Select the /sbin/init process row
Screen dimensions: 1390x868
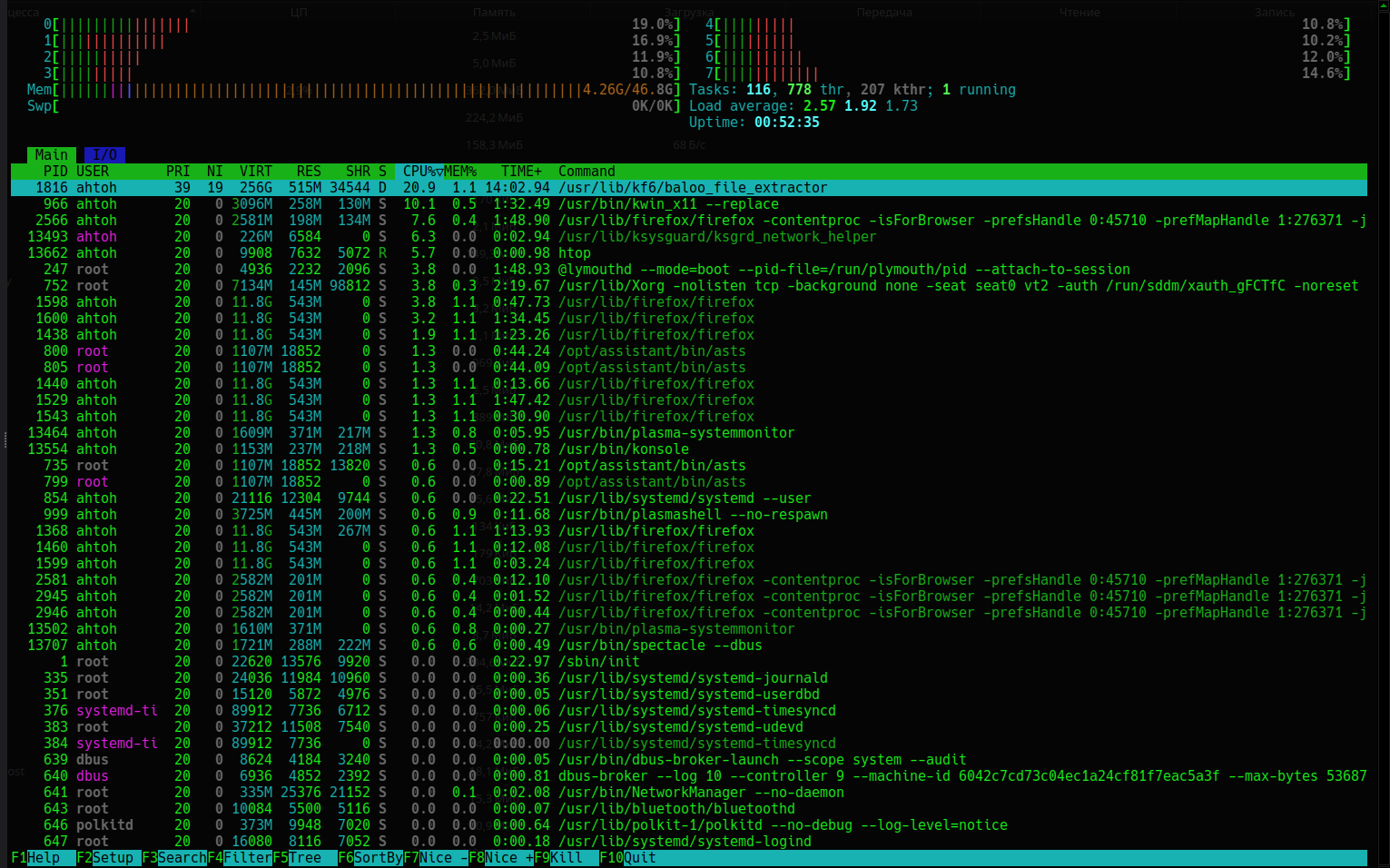coord(689,662)
